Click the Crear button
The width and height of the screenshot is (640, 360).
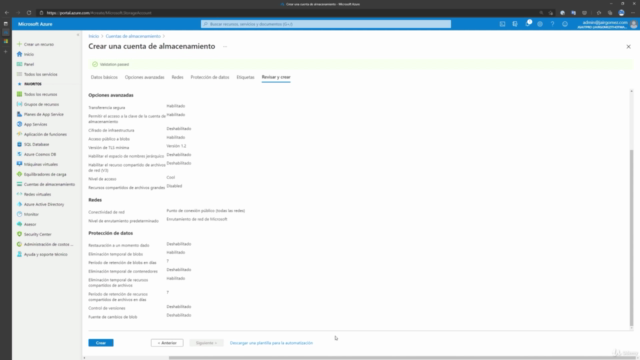click(101, 343)
